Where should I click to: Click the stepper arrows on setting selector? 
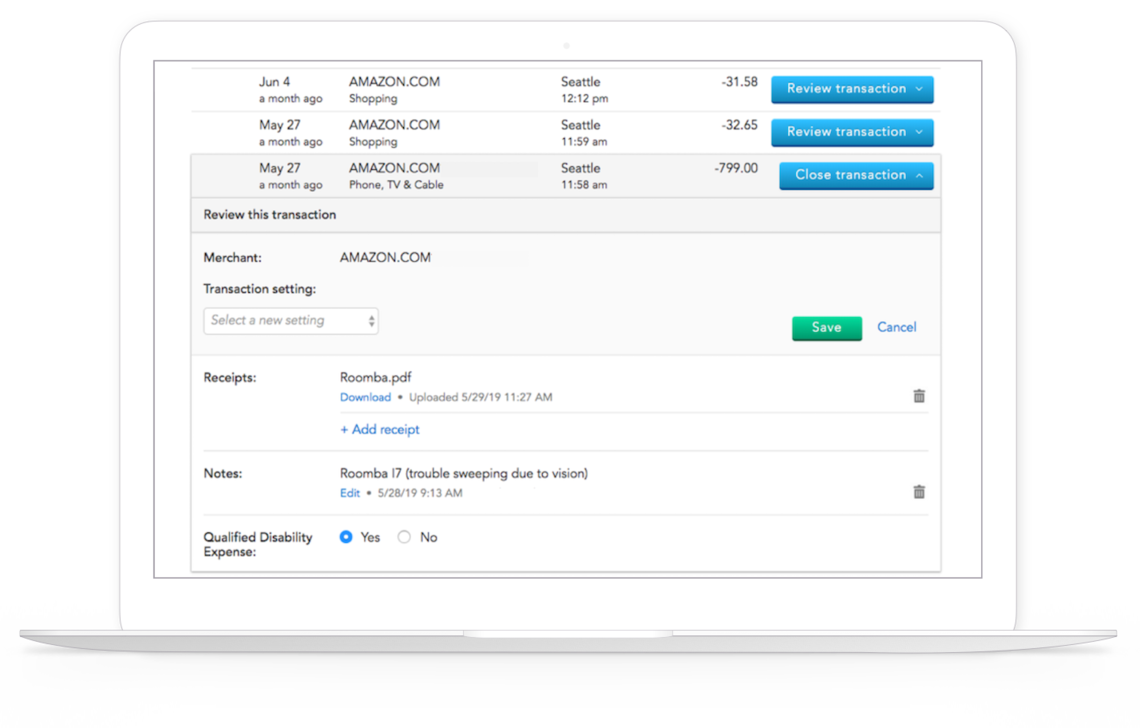click(x=372, y=320)
